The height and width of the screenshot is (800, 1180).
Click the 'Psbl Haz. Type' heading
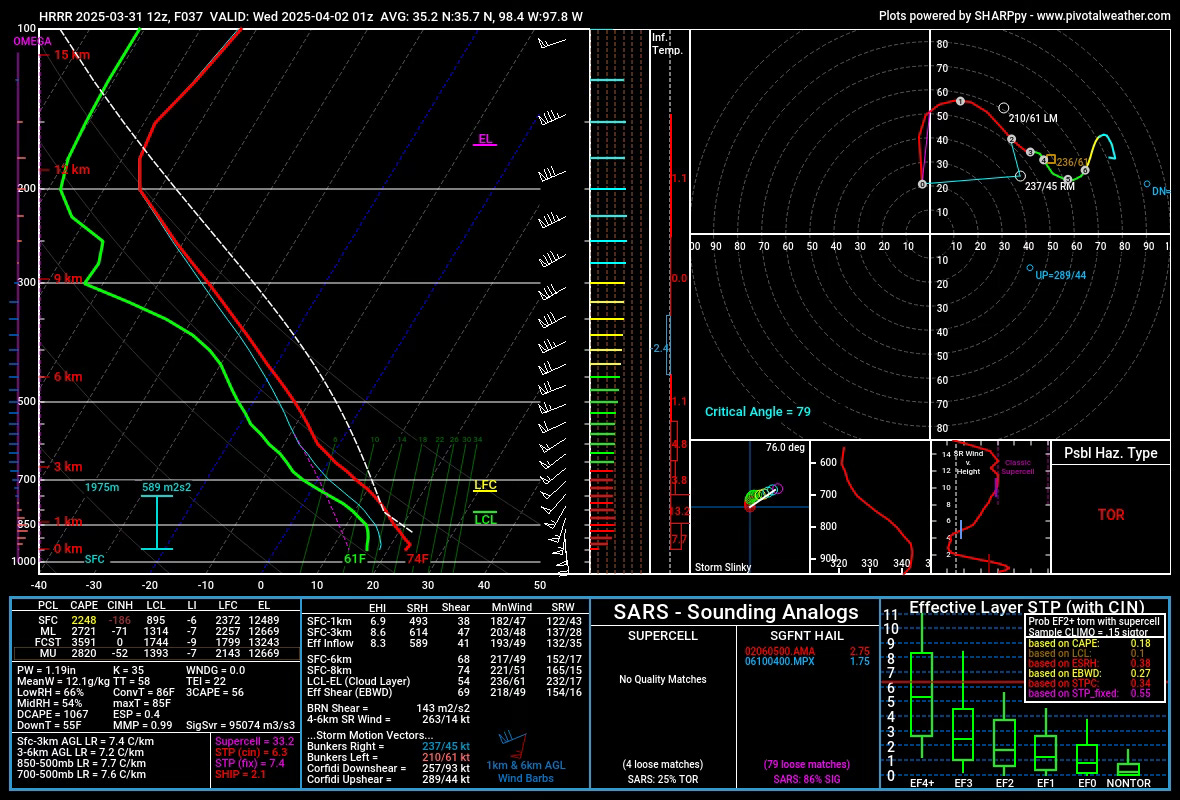click(x=1110, y=453)
